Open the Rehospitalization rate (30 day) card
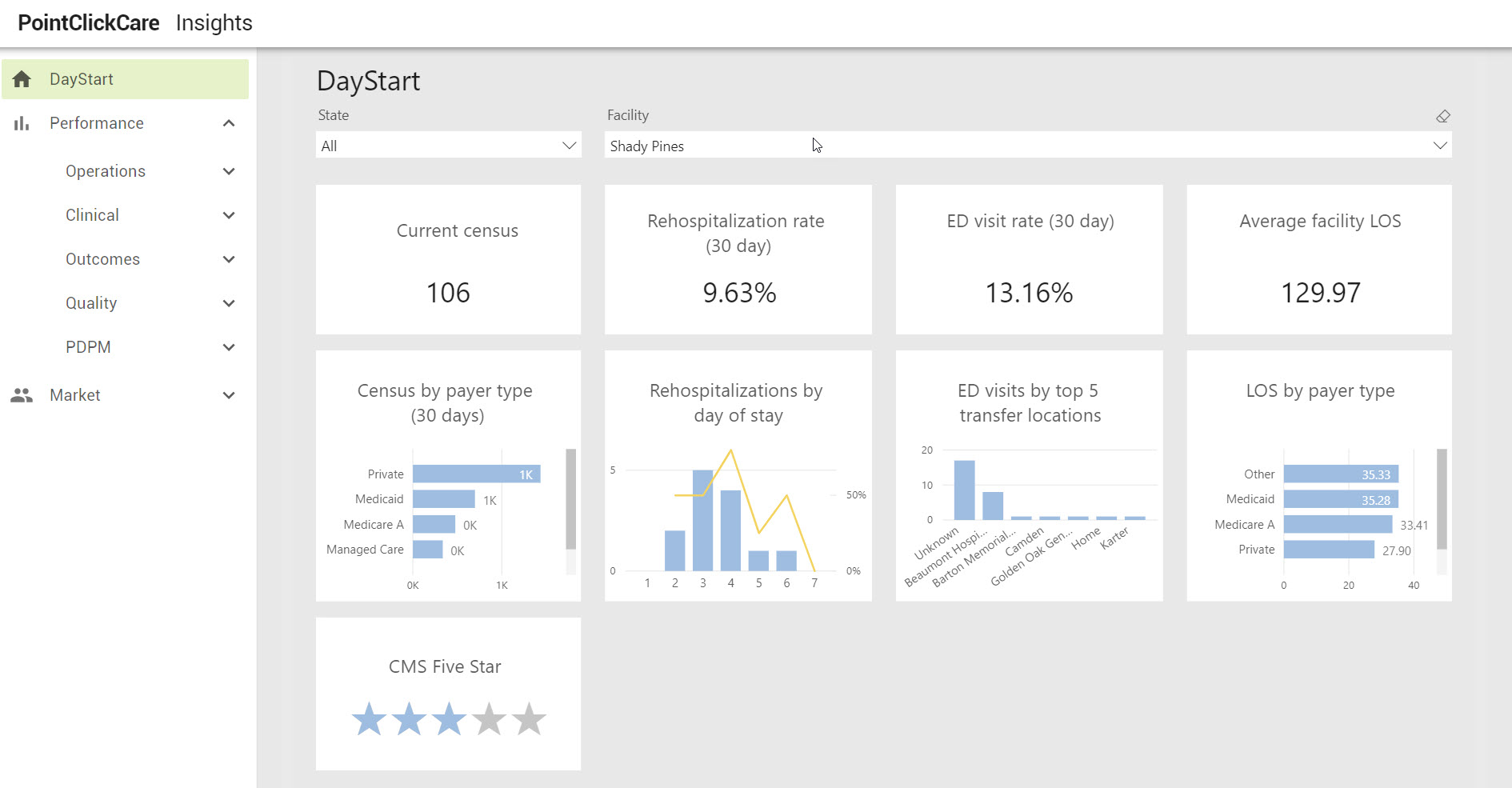 click(738, 260)
